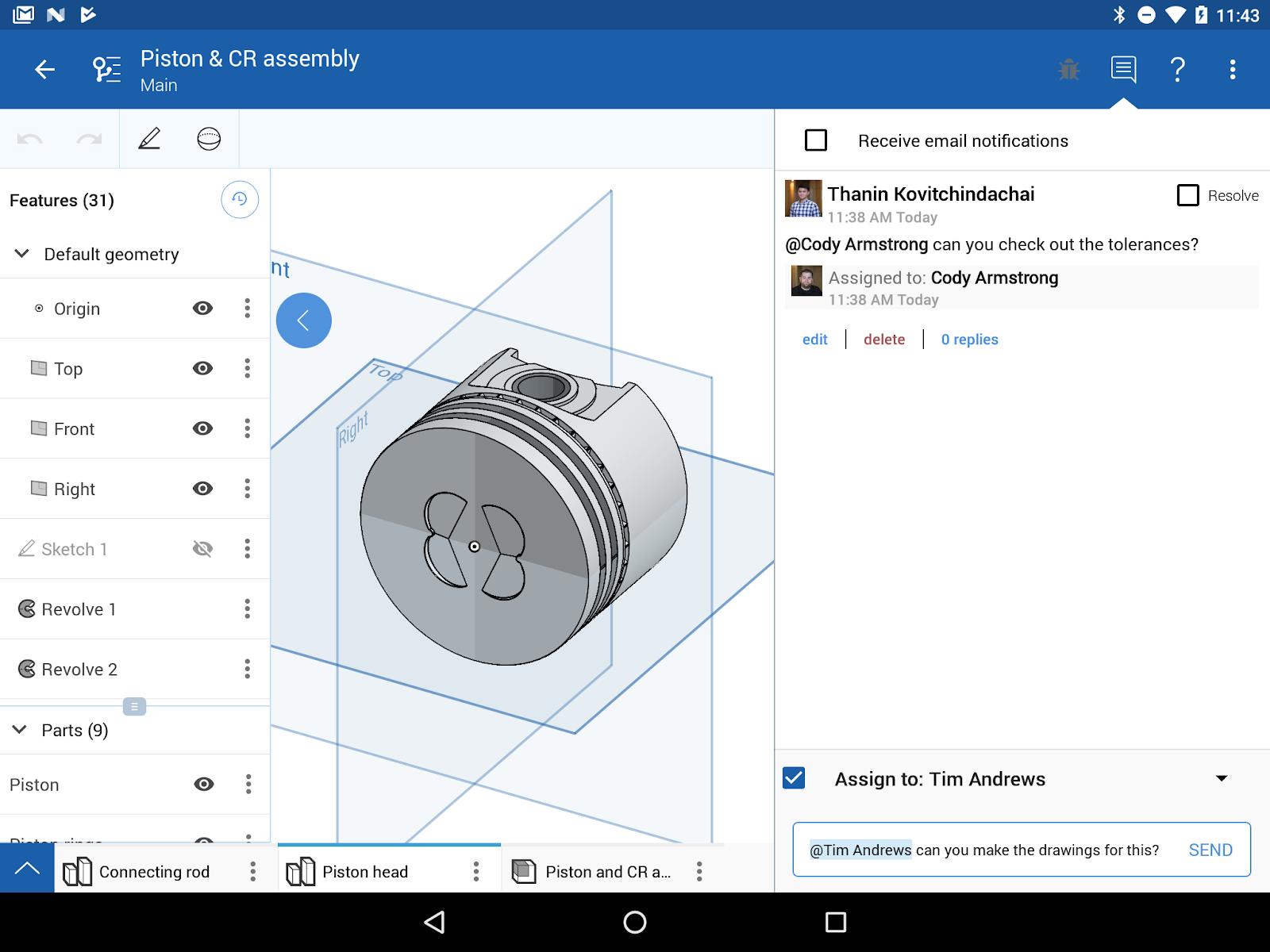Check the Resolve comment box
Image resolution: width=1270 pixels, height=952 pixels.
pos(1187,195)
